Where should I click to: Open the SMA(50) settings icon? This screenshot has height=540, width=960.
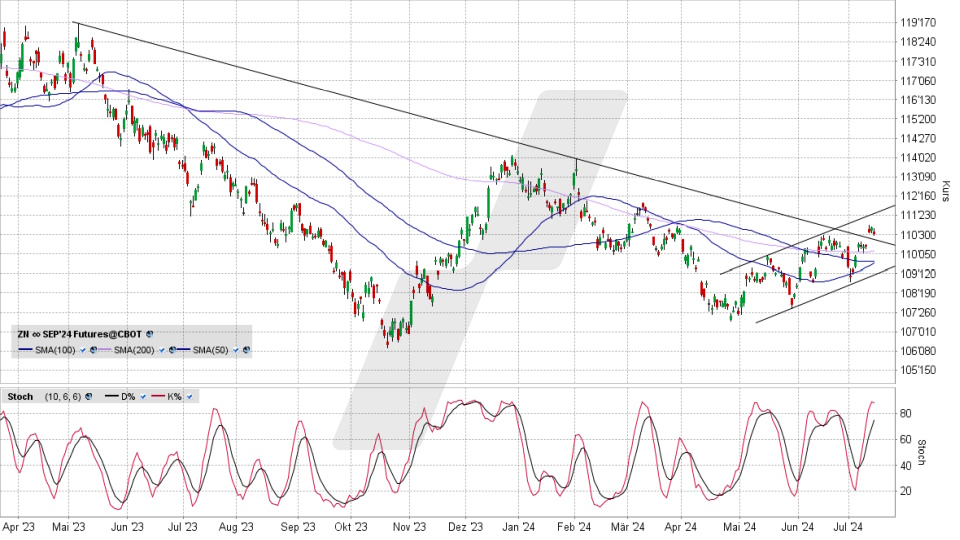(x=246, y=350)
